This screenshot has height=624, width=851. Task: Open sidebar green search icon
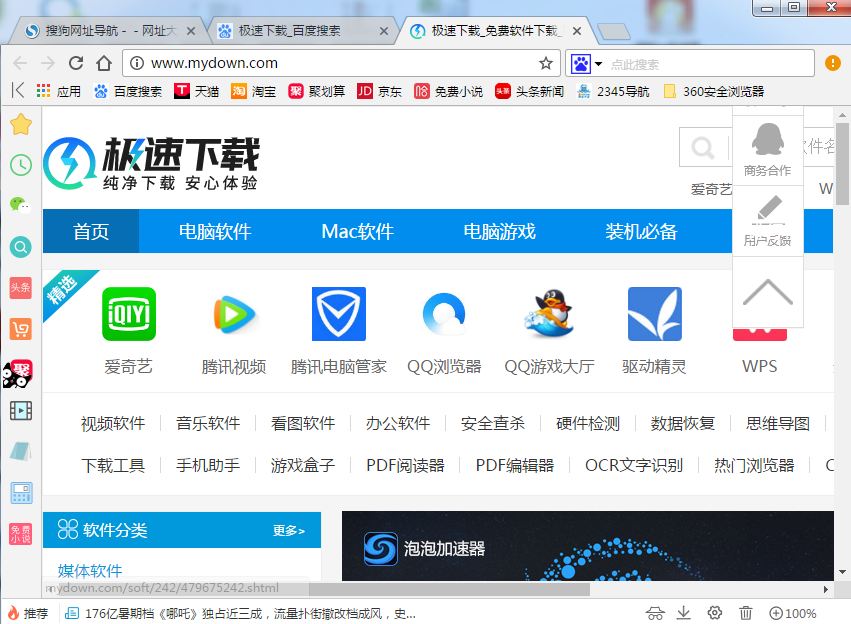click(21, 247)
